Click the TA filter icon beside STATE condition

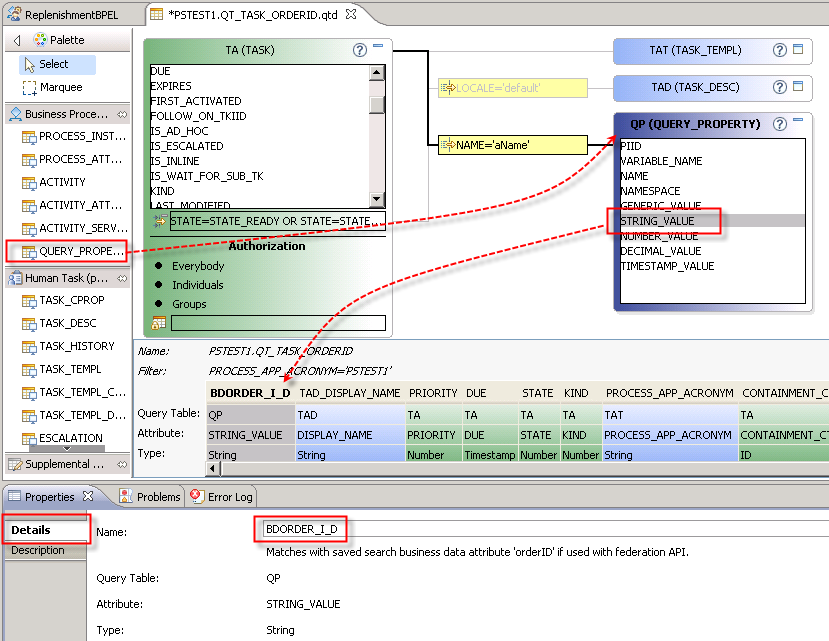pyautogui.click(x=159, y=221)
